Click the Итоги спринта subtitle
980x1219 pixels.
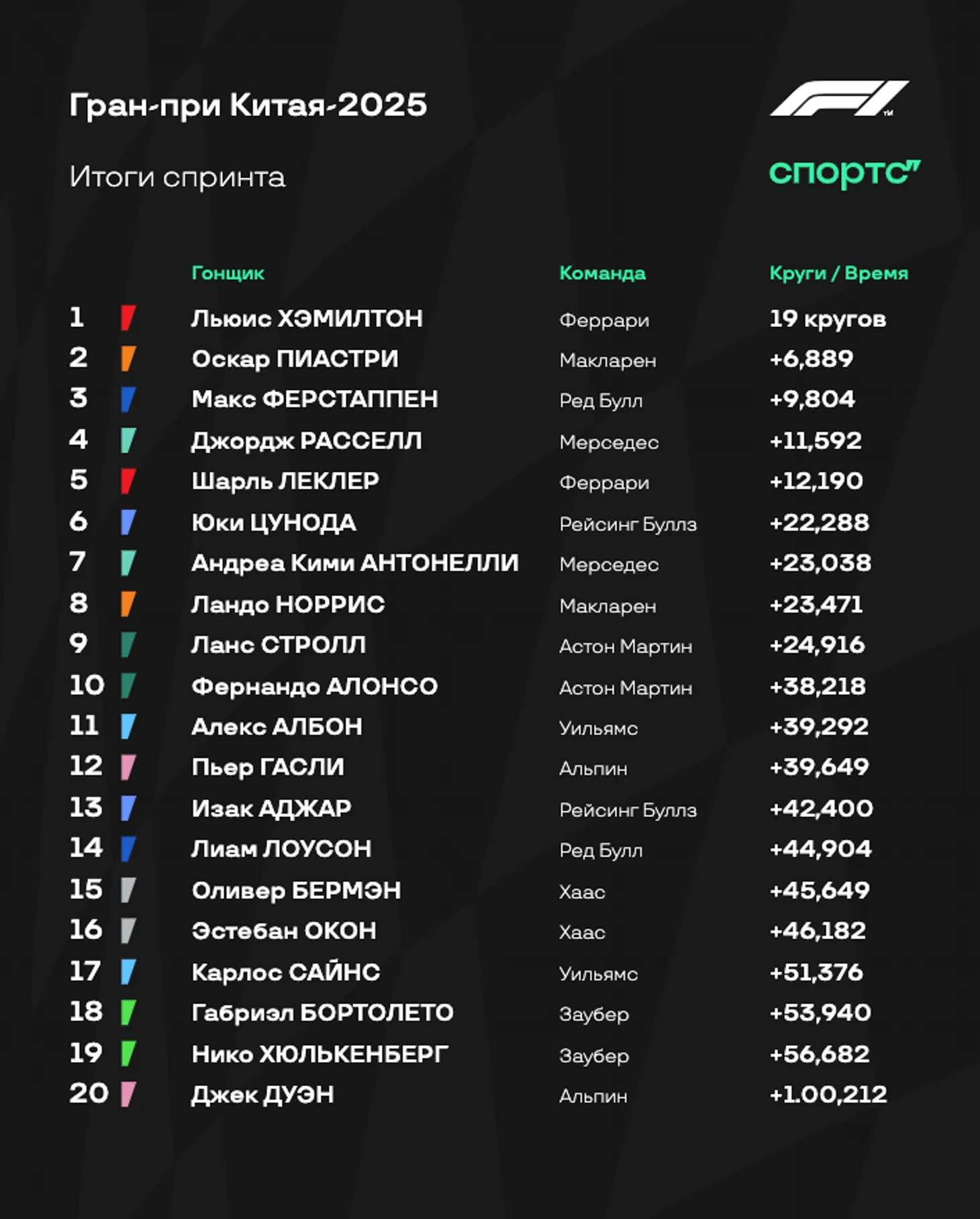[177, 177]
